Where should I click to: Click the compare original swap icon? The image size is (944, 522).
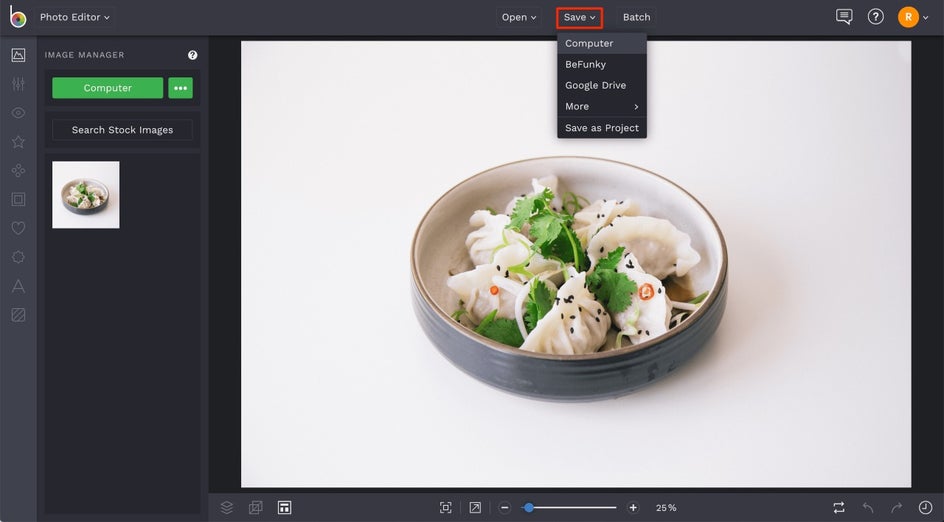839,508
